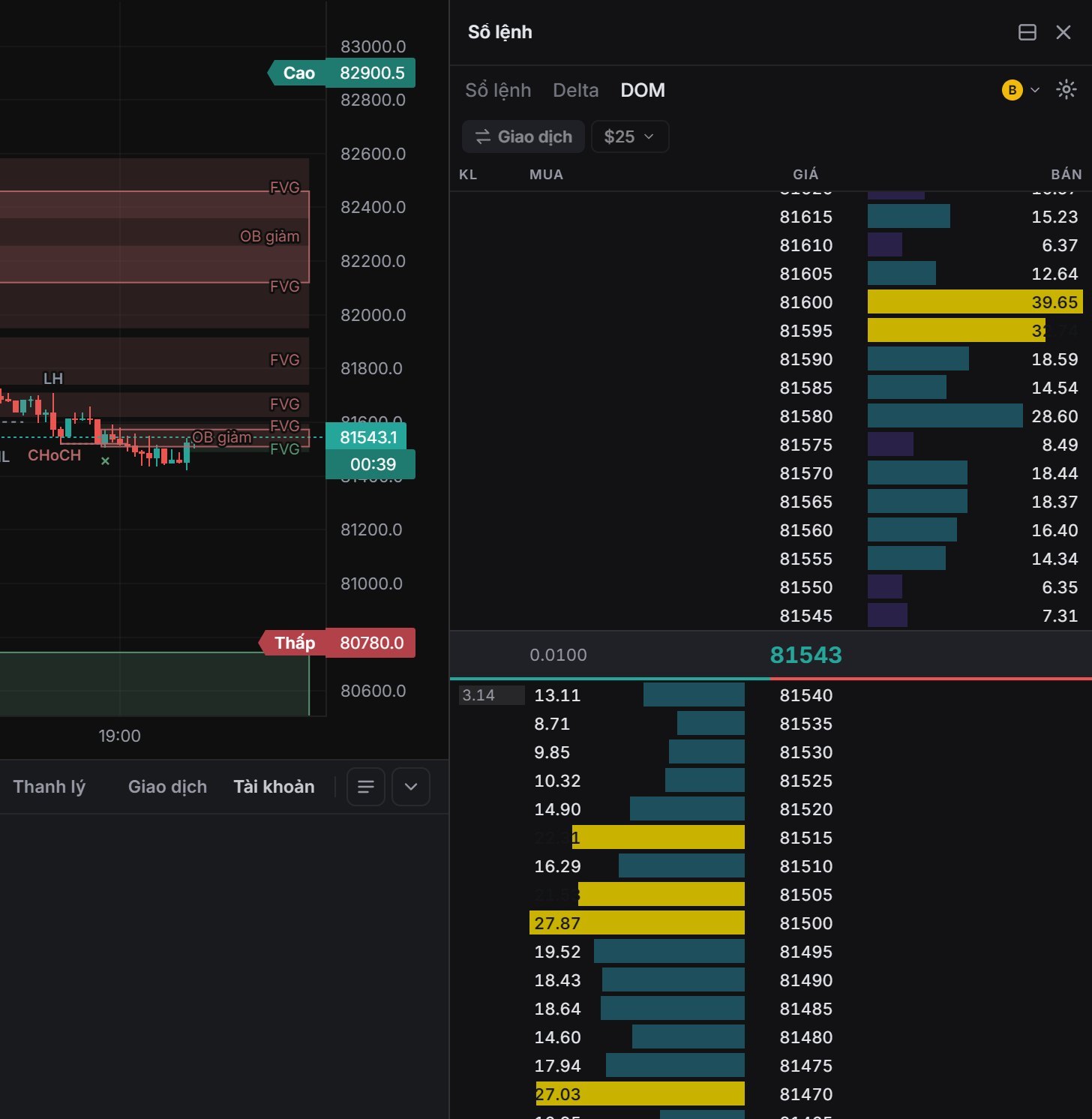Open the bottom Giao dịch tab
The height and width of the screenshot is (1119, 1092).
[x=167, y=787]
